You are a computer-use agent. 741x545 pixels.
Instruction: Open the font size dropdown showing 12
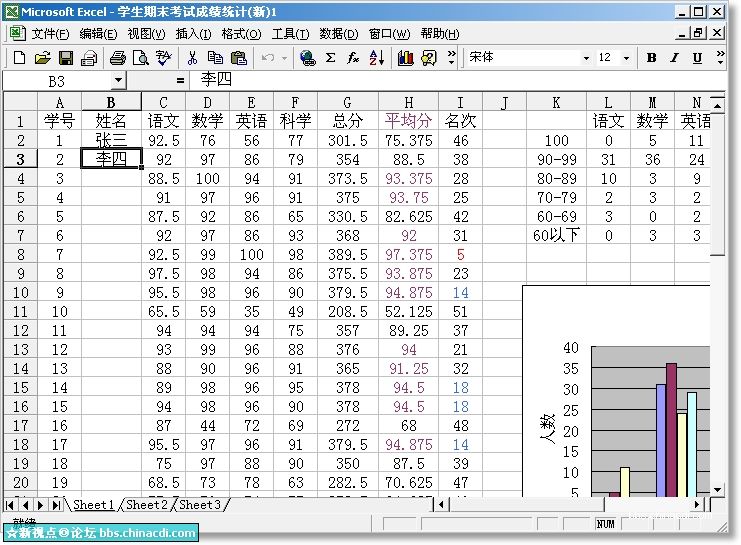click(629, 58)
